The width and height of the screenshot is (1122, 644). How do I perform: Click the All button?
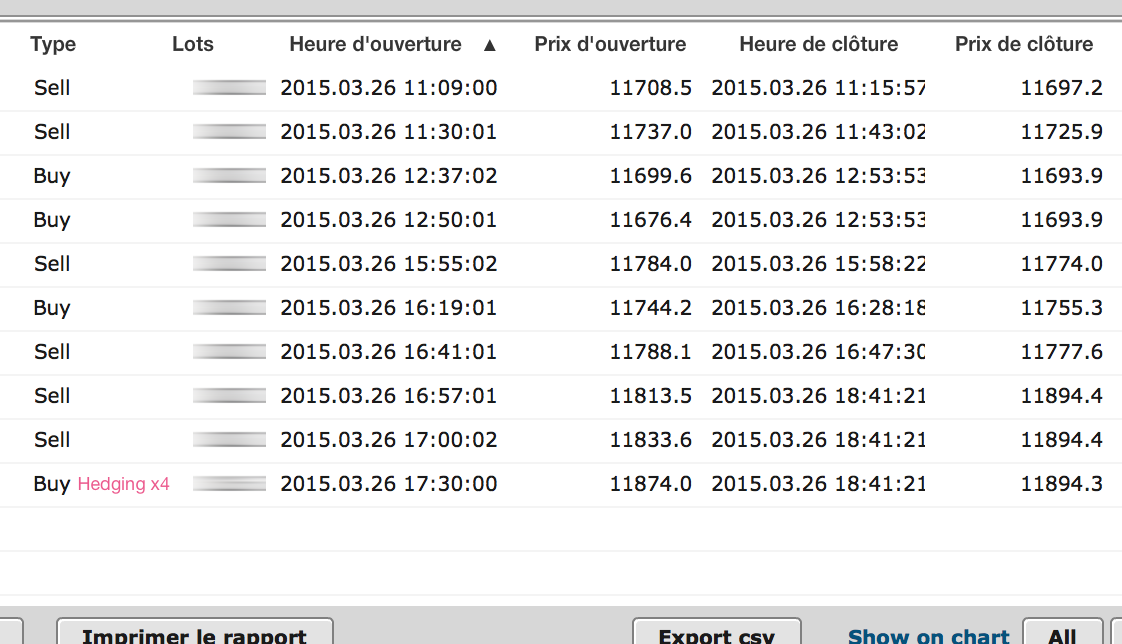(x=1062, y=636)
